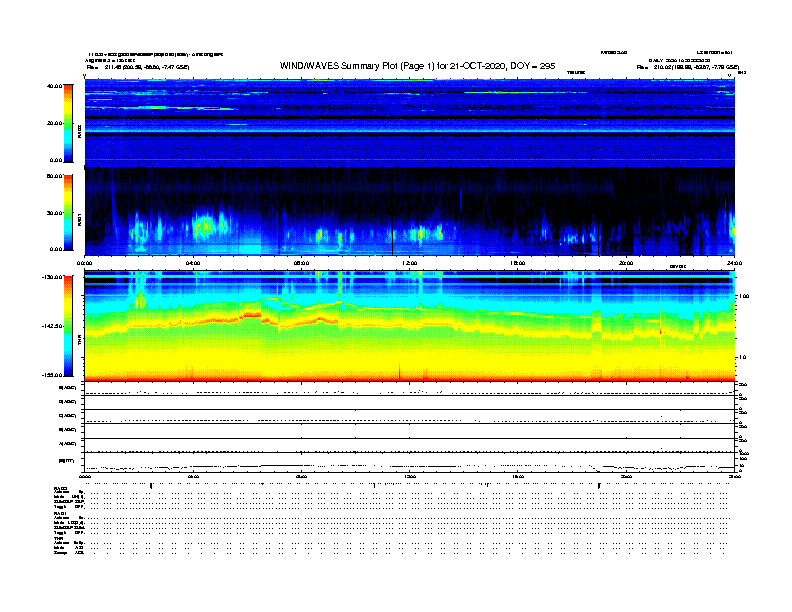792x612 pixels.
Task: Click the 20:00 tick under RAD1 panel
Action: point(626,263)
